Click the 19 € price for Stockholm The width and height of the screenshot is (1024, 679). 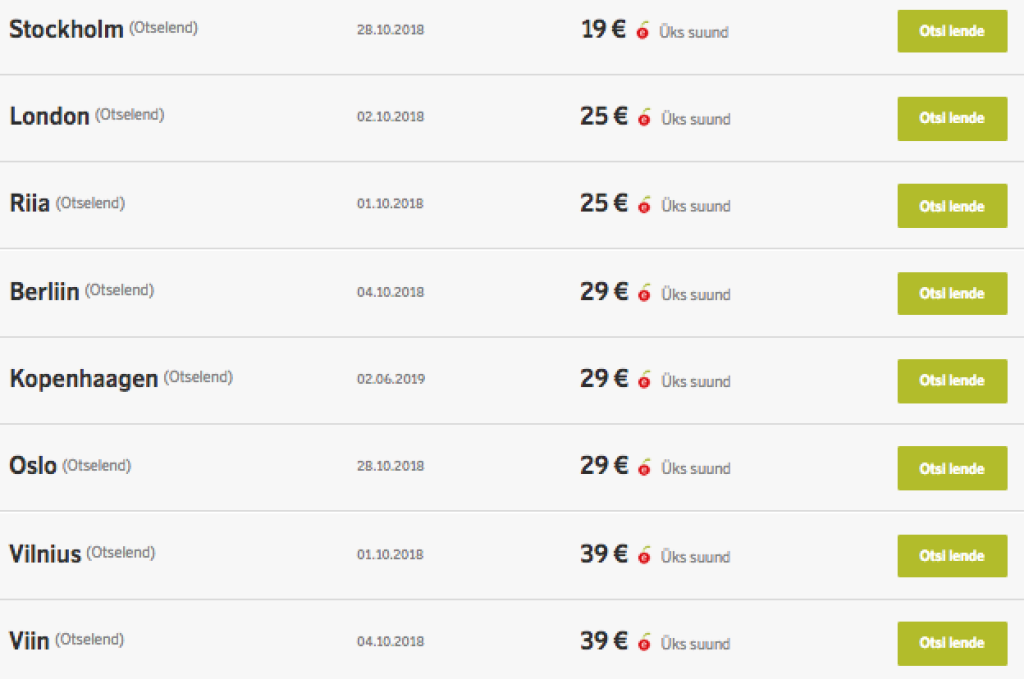point(603,30)
